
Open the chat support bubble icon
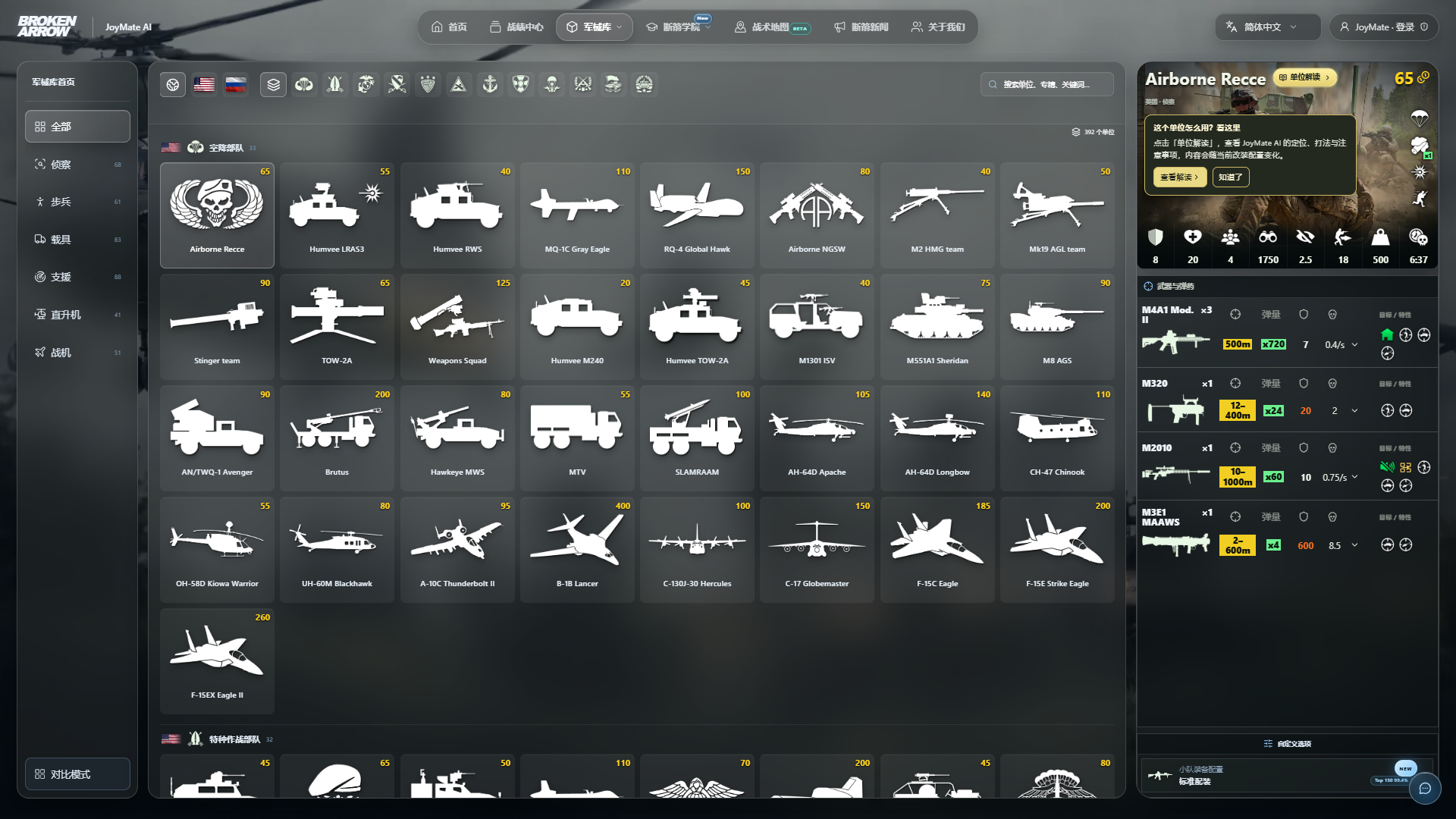pyautogui.click(x=1425, y=788)
